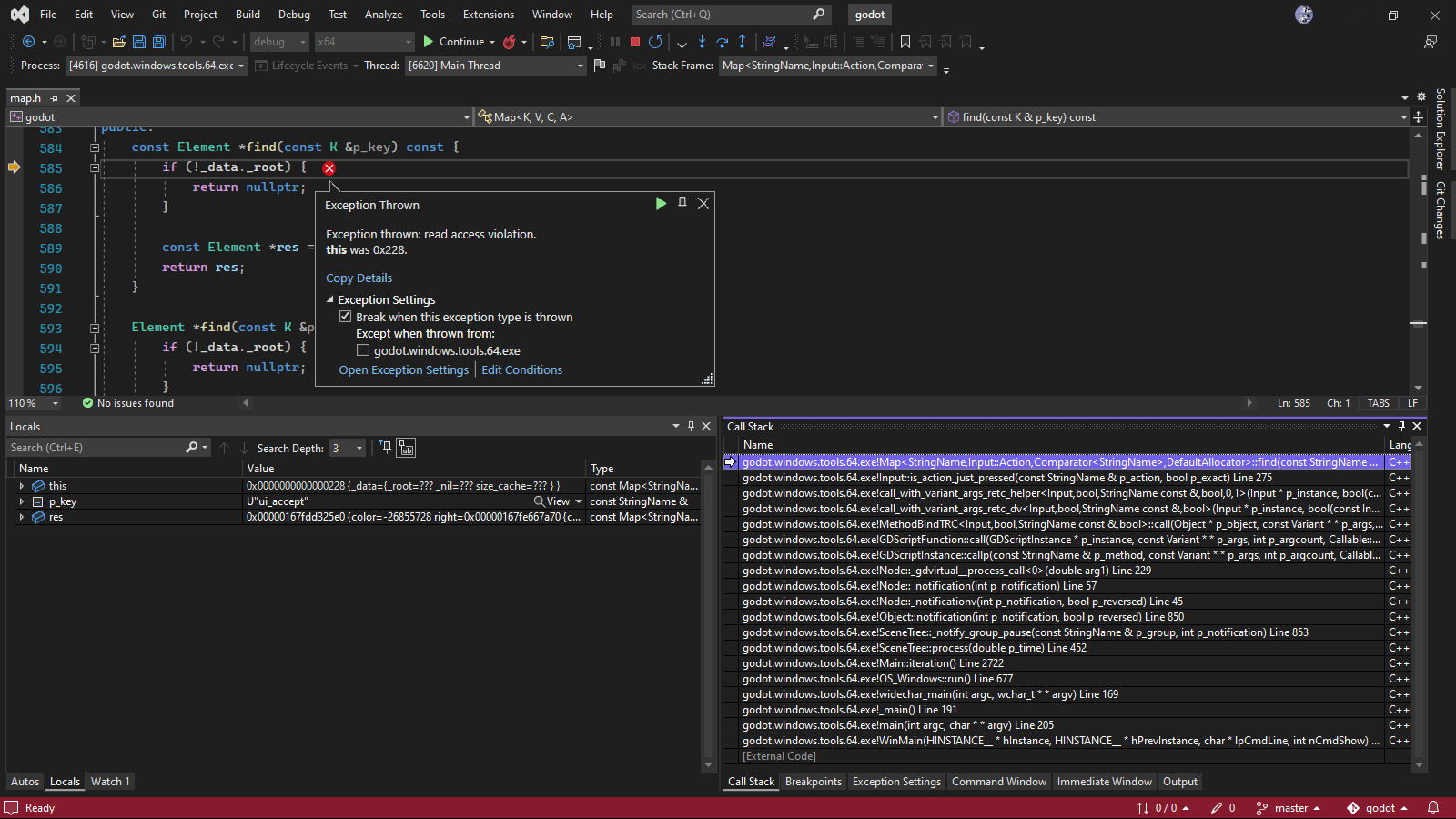Stop the debugging session
Viewport: 1456px width, 819px height.
pos(633,42)
